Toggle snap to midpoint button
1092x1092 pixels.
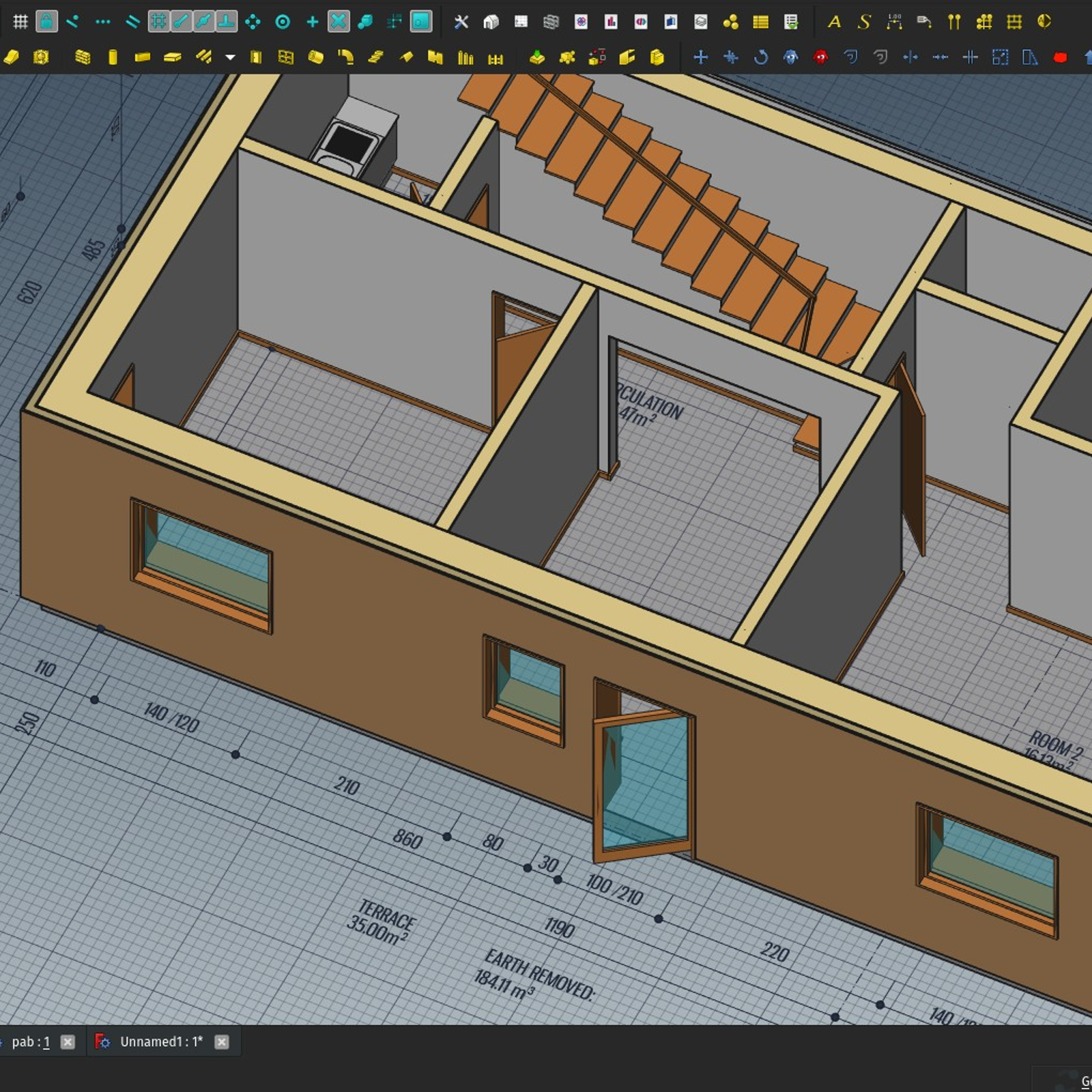click(x=203, y=22)
